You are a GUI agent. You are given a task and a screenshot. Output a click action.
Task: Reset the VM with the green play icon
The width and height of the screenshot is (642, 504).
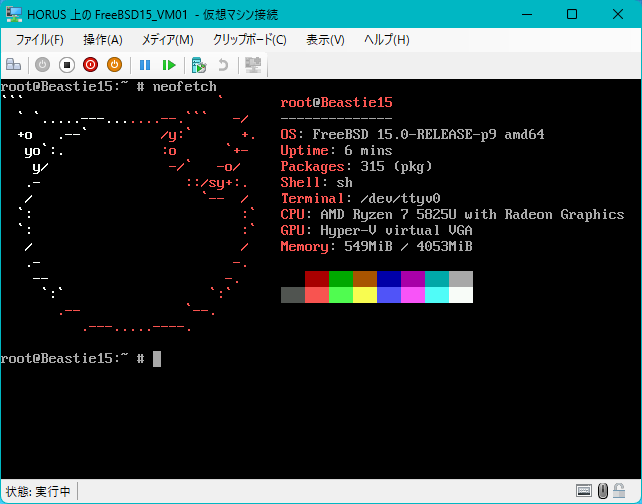coord(169,65)
